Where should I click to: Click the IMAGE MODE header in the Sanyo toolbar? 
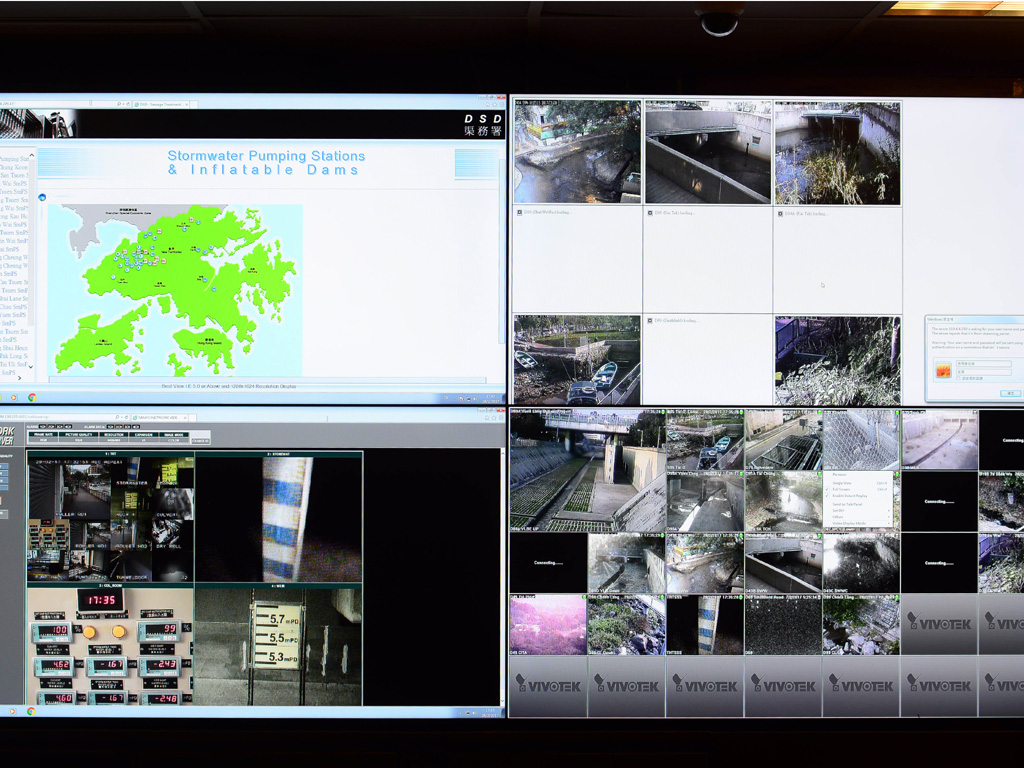pyautogui.click(x=174, y=434)
